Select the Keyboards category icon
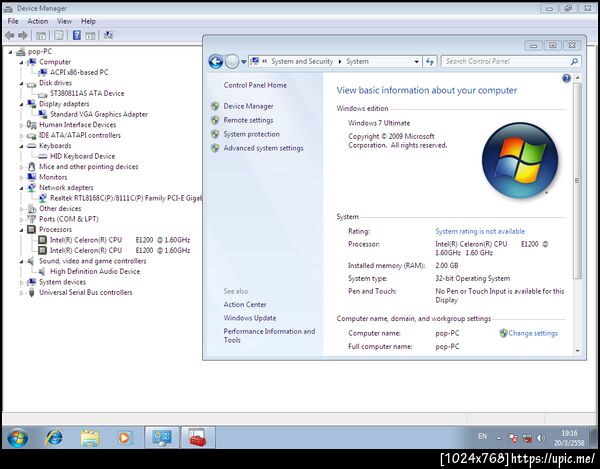 pos(31,146)
